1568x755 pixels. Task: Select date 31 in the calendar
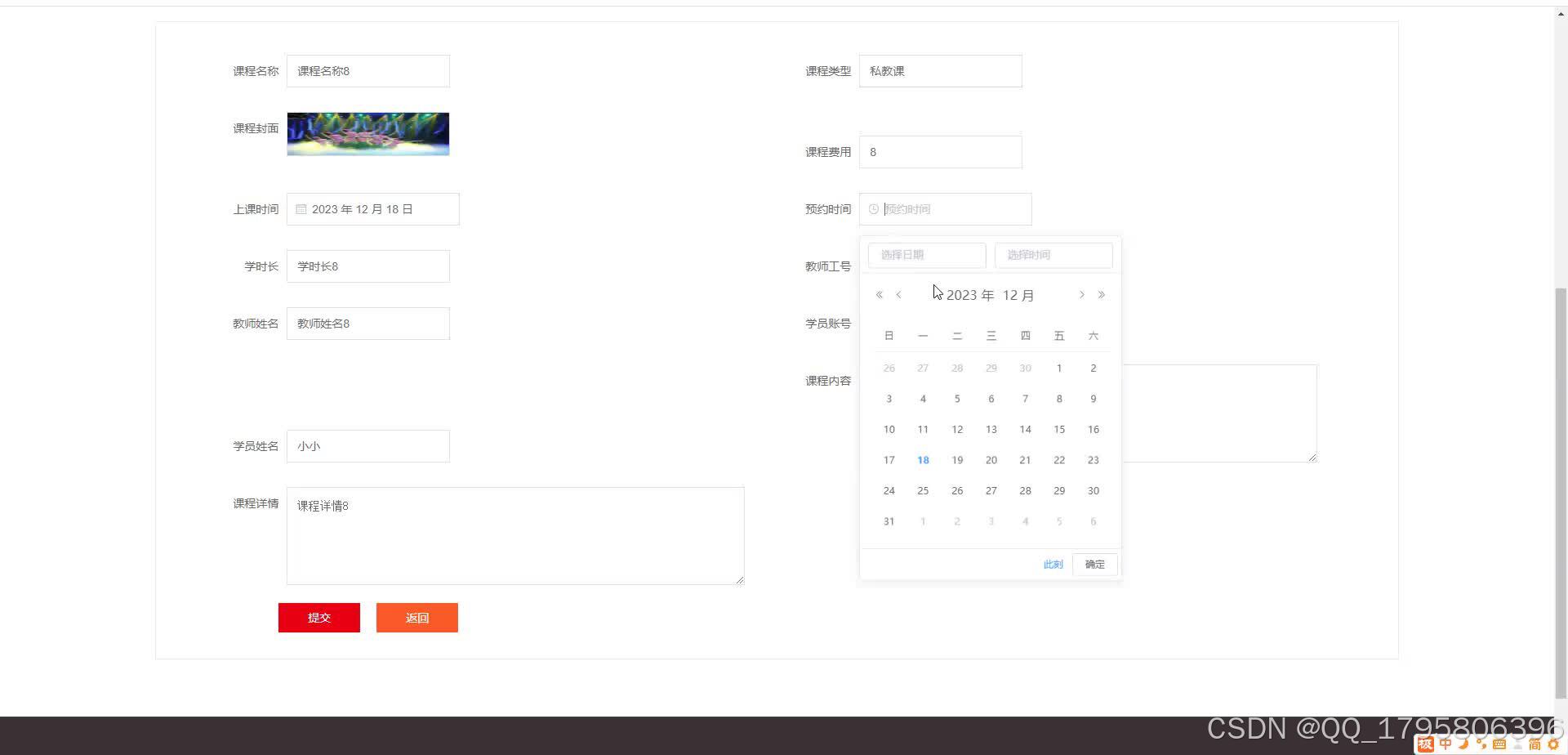click(889, 521)
